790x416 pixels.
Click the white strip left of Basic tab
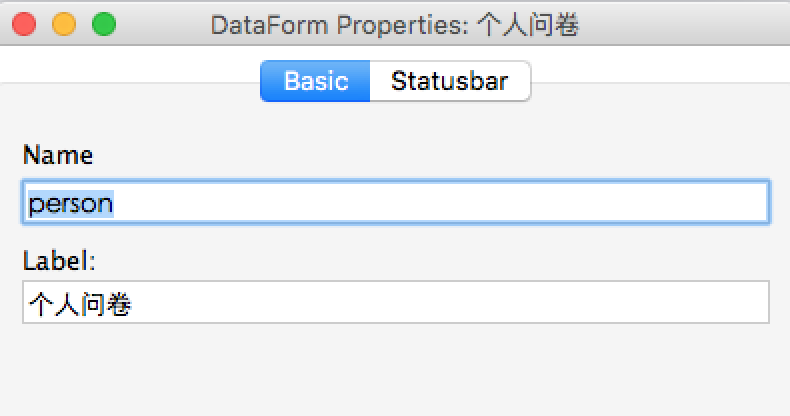pyautogui.click(x=130, y=67)
